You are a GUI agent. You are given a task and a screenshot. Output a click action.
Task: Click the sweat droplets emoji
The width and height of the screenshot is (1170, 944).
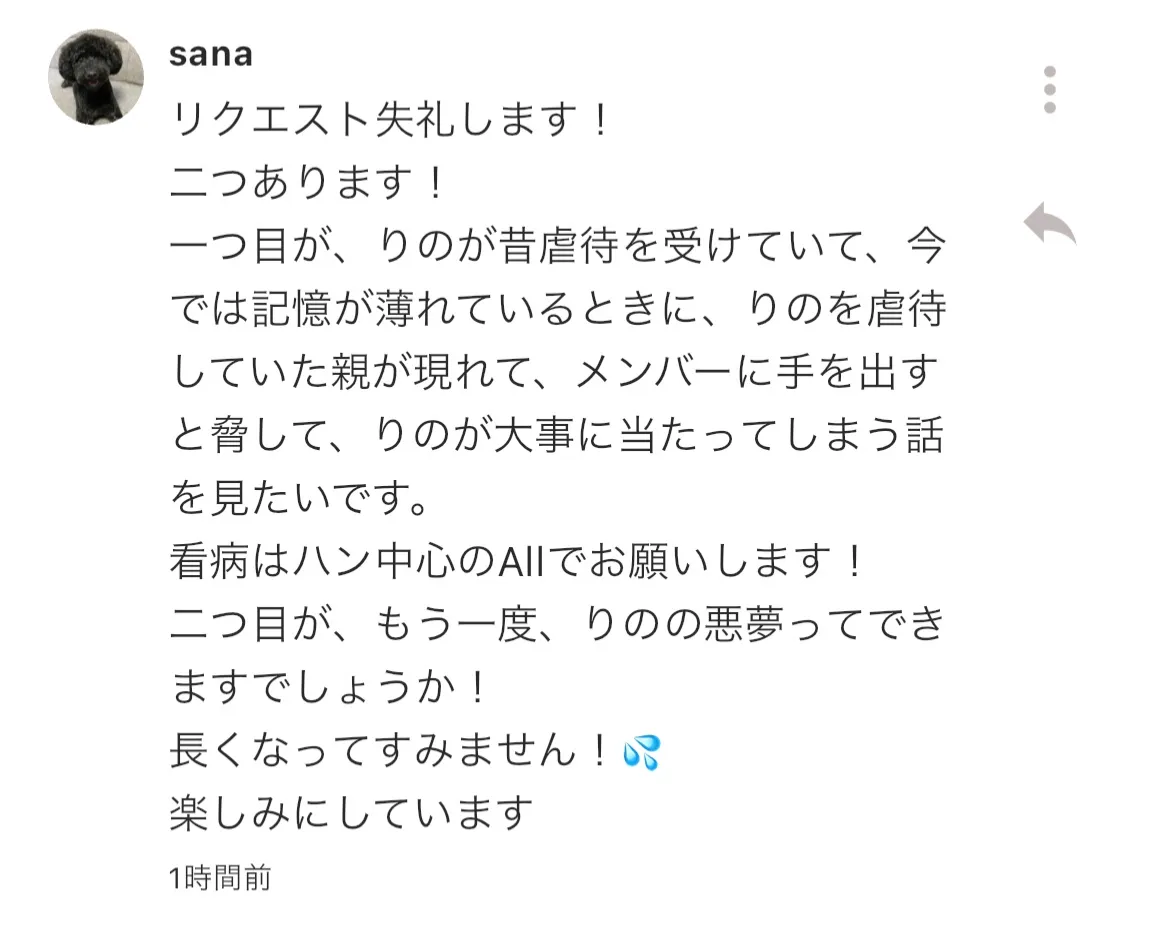[x=641, y=752]
